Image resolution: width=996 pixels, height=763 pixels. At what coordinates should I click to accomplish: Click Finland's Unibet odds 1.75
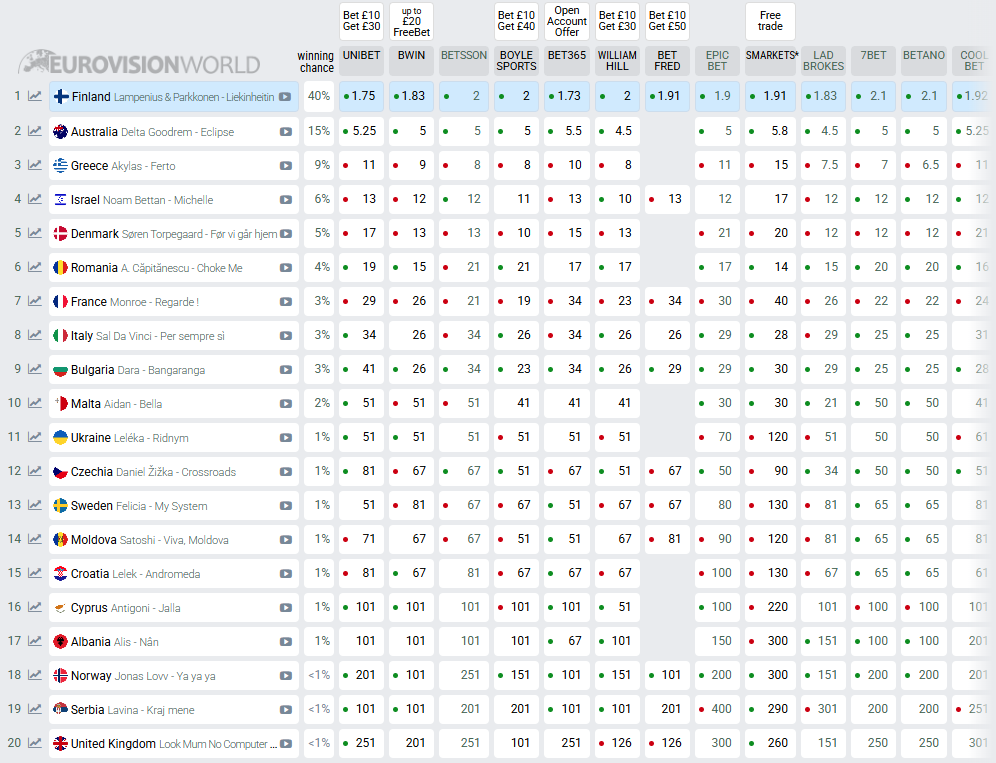[x=361, y=97]
